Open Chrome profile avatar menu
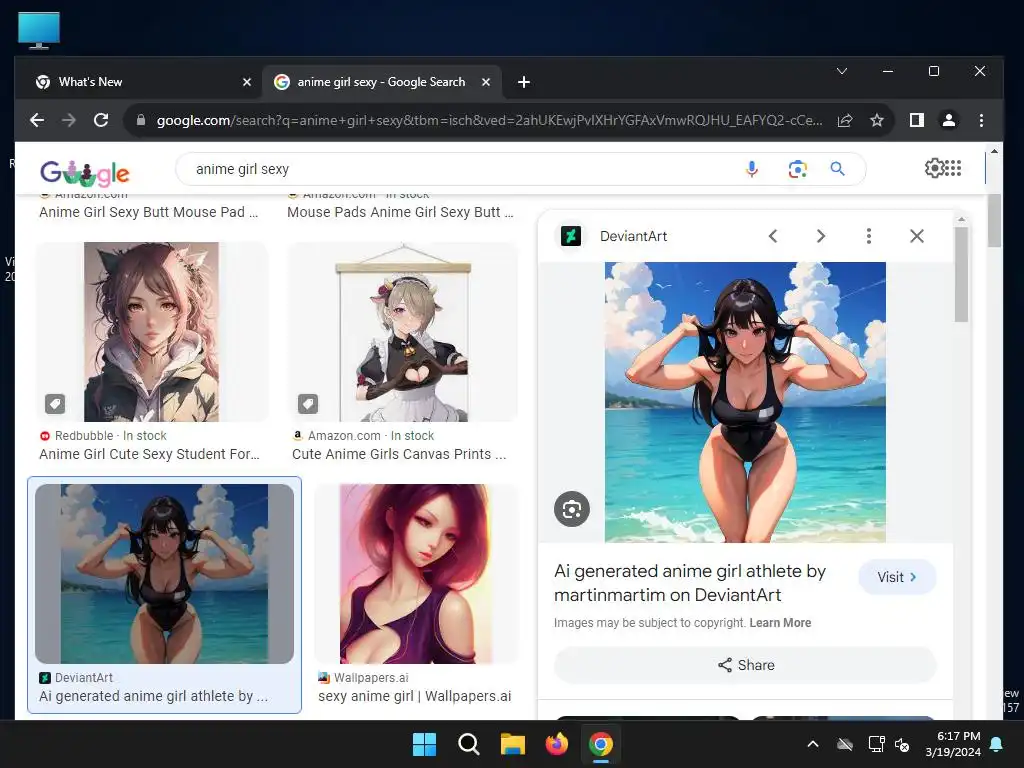The width and height of the screenshot is (1024, 768). [949, 120]
